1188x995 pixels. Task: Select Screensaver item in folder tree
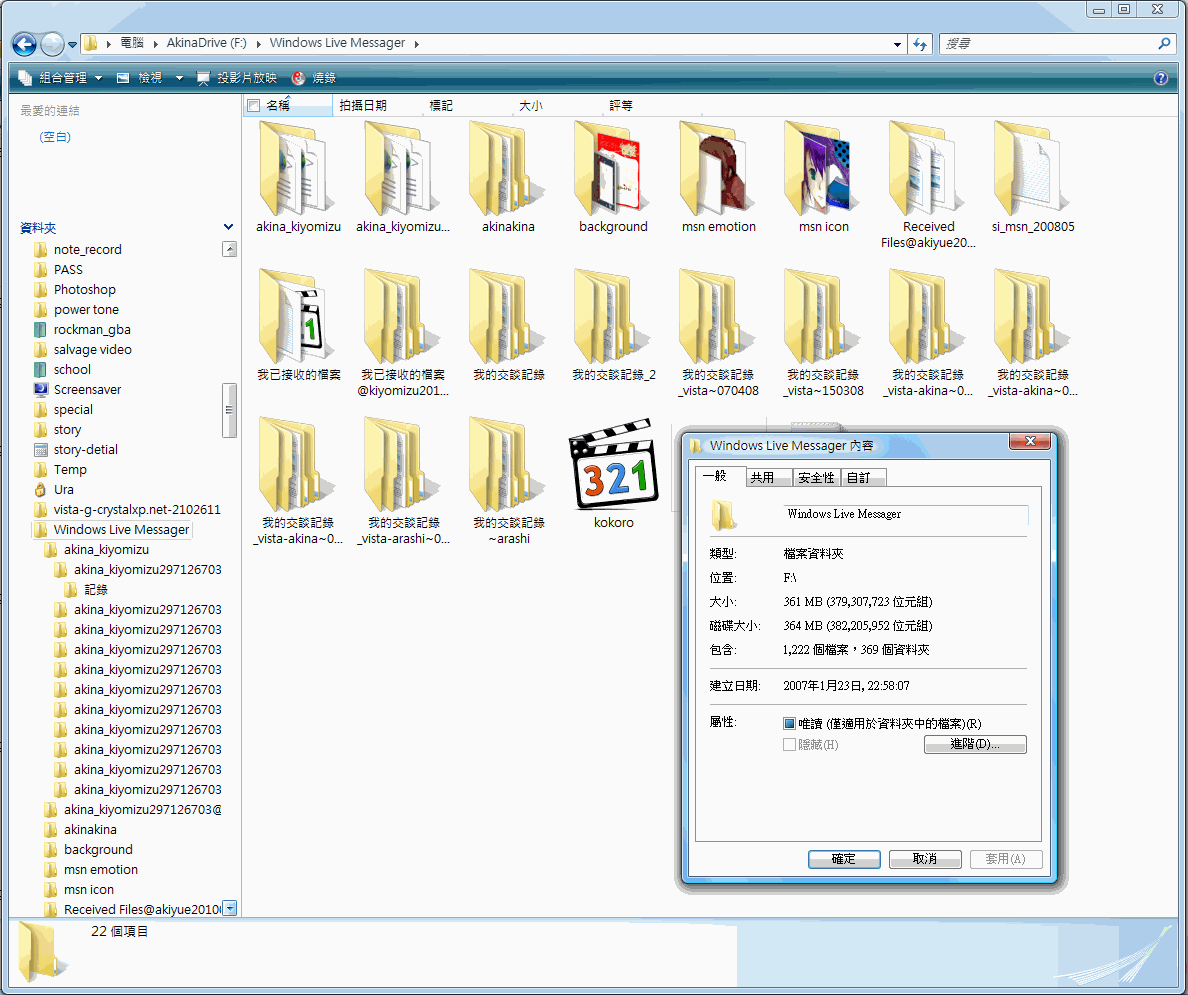87,390
